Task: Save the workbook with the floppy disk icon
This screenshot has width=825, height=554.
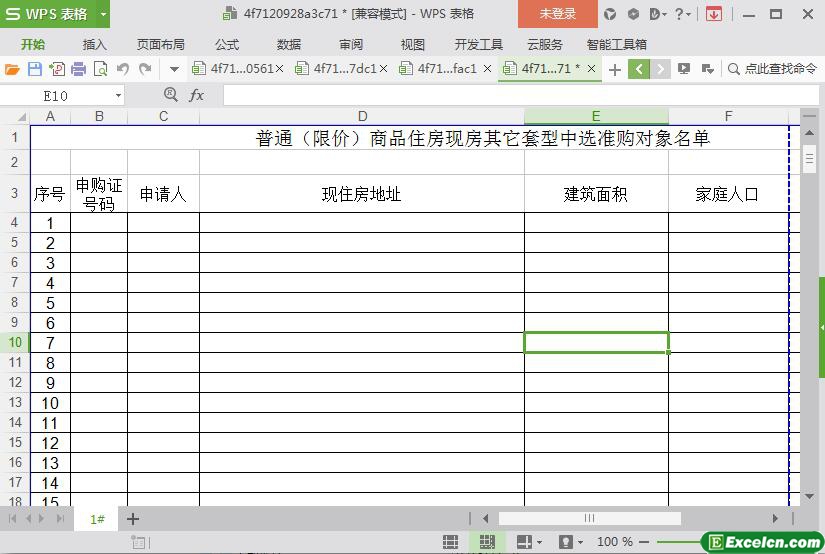Action: click(x=35, y=69)
